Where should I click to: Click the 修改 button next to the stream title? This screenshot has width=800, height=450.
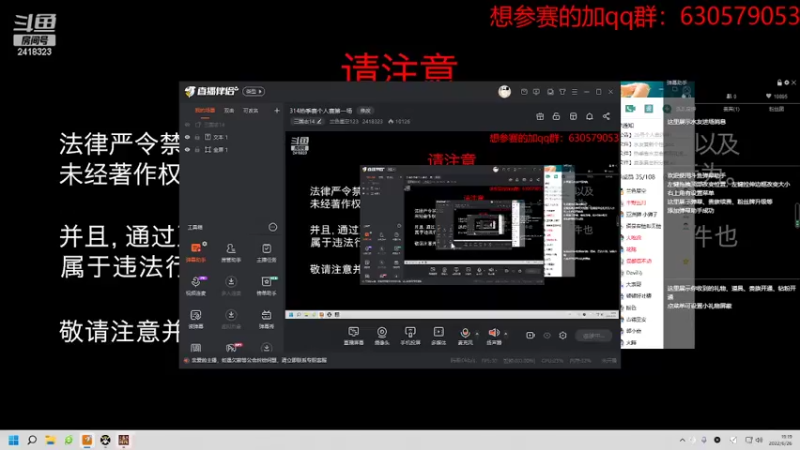[365, 110]
